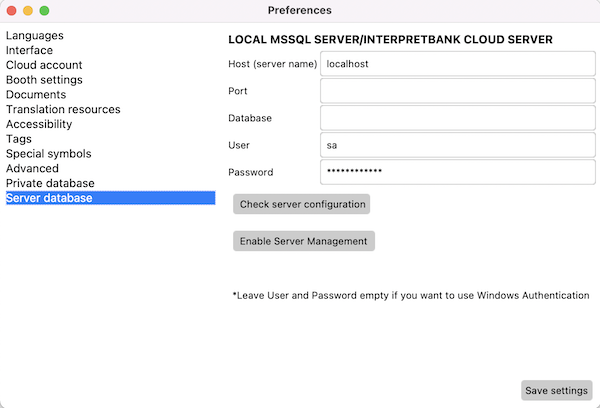
Task: Click the Port label
Action: (238, 91)
